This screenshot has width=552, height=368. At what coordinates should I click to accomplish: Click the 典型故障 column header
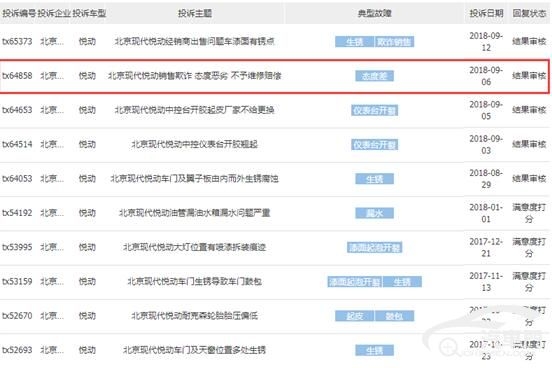(375, 13)
